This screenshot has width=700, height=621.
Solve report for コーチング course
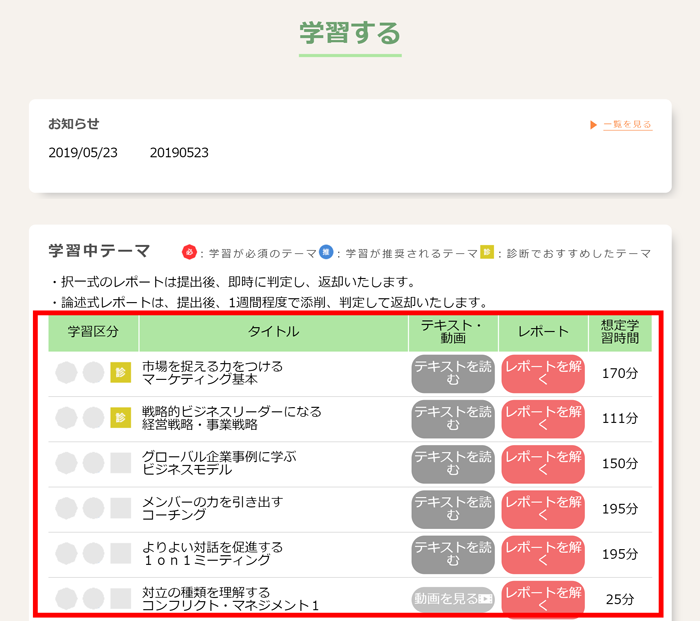tap(543, 509)
